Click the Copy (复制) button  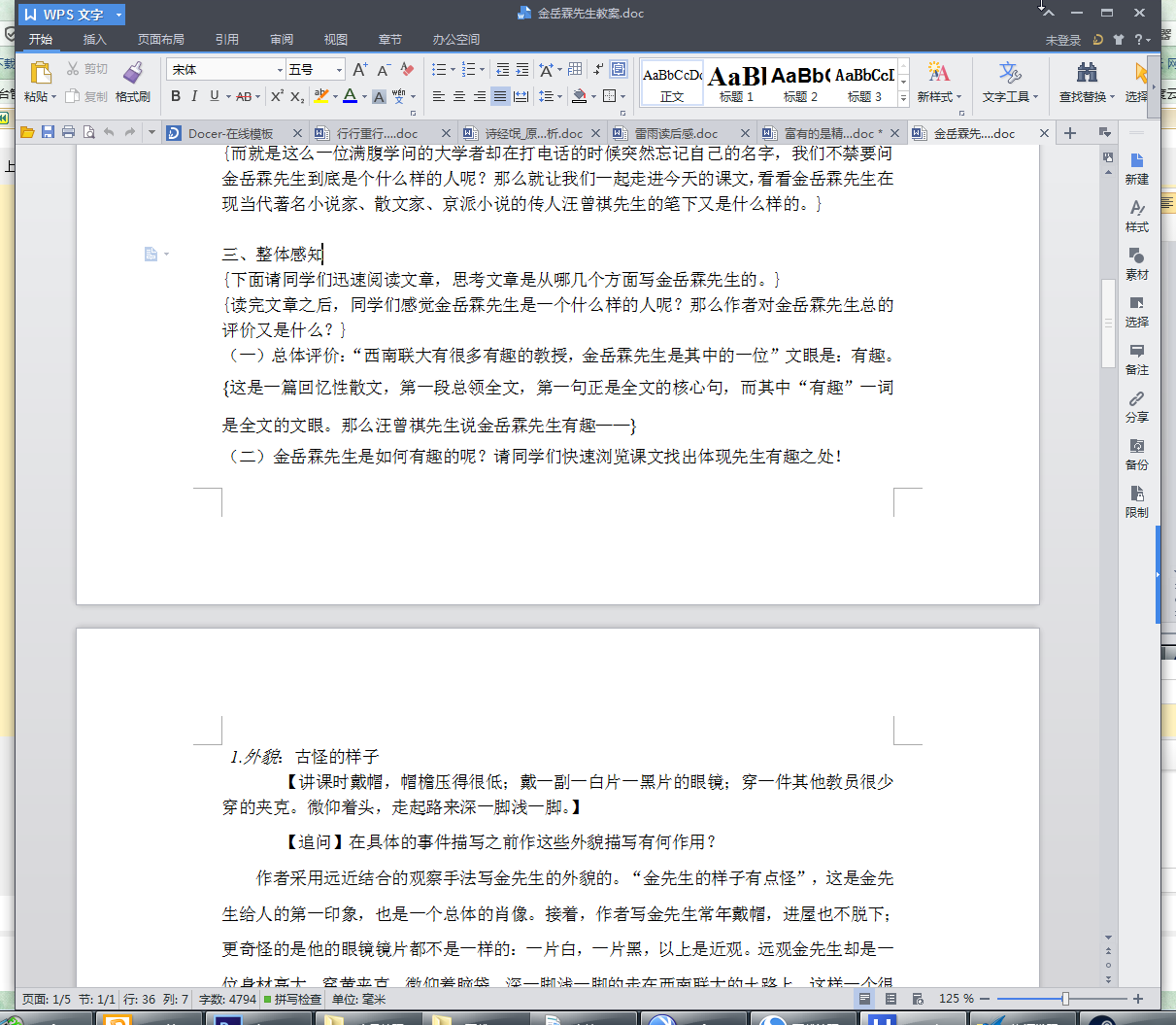pyautogui.click(x=87, y=96)
